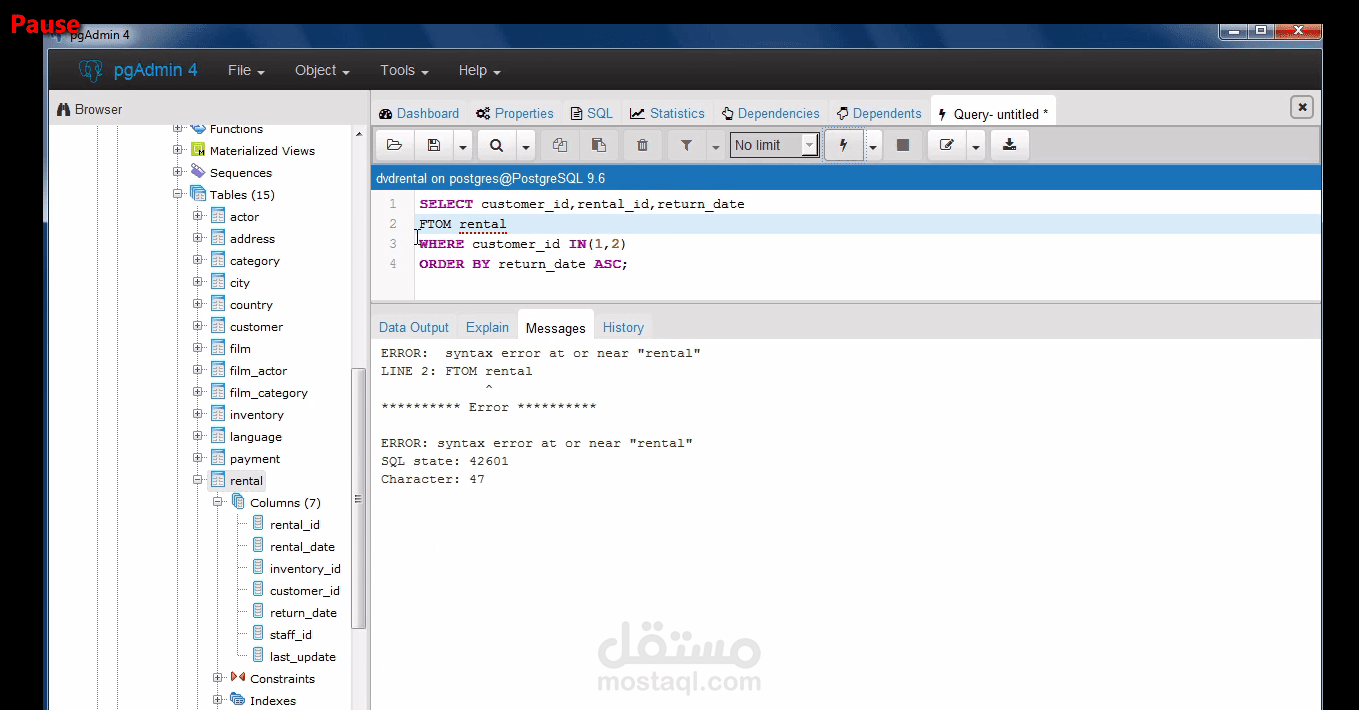Open the No limit rows dropdown
Image resolution: width=1359 pixels, height=710 pixels.
pyautogui.click(x=809, y=145)
